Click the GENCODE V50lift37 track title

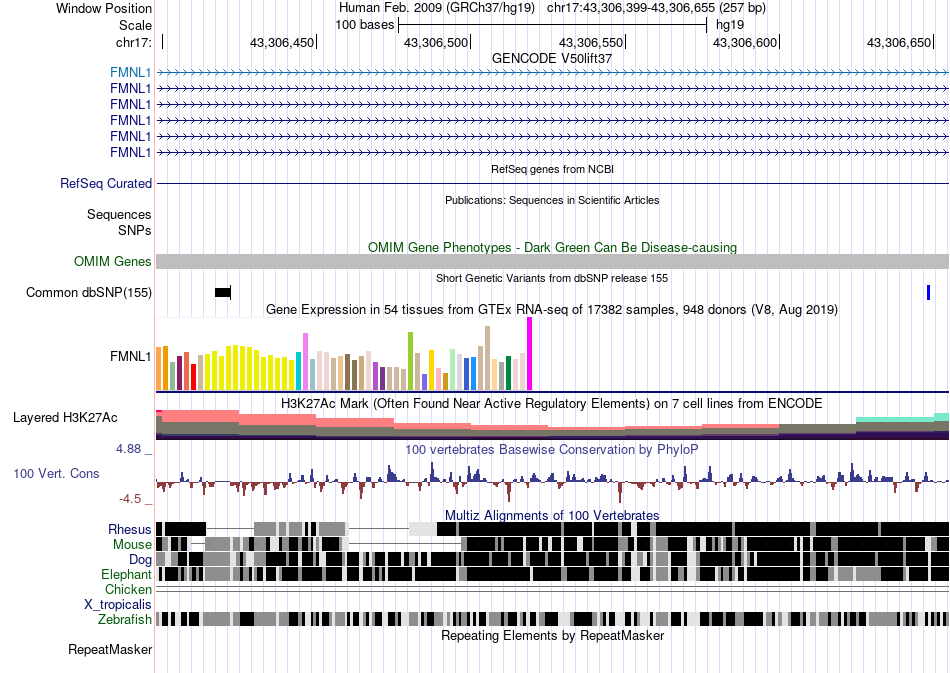point(552,58)
